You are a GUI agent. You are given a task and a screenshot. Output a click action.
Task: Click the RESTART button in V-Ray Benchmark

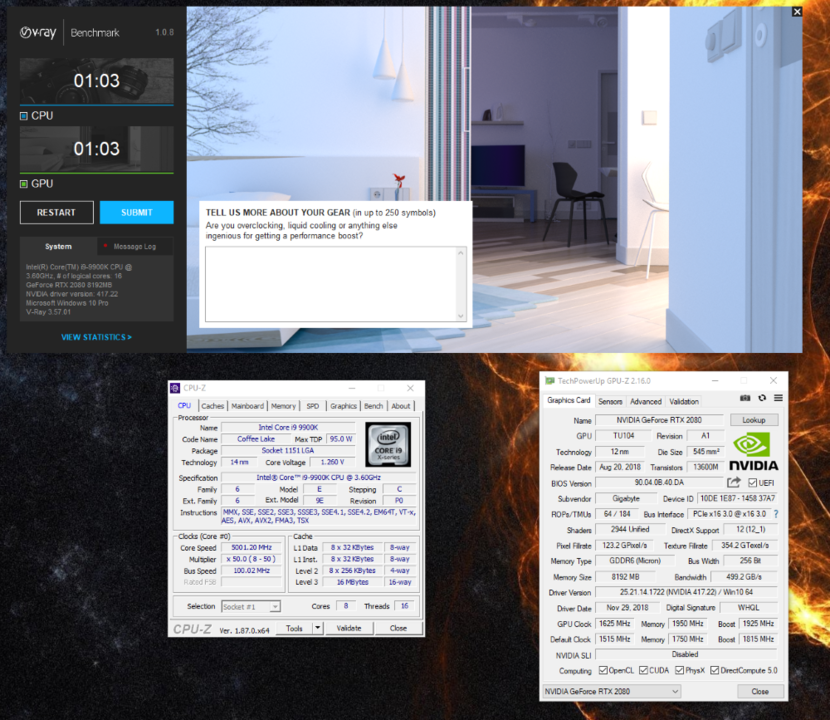pos(57,212)
